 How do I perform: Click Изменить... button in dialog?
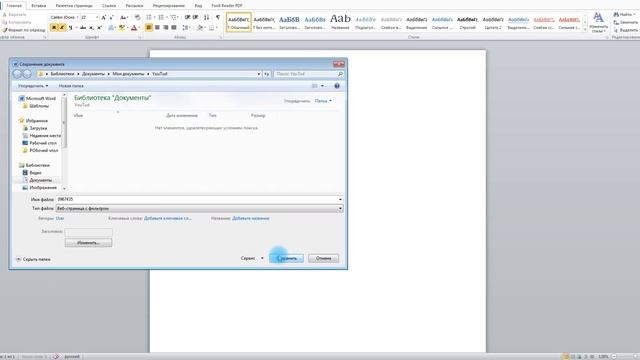click(88, 243)
